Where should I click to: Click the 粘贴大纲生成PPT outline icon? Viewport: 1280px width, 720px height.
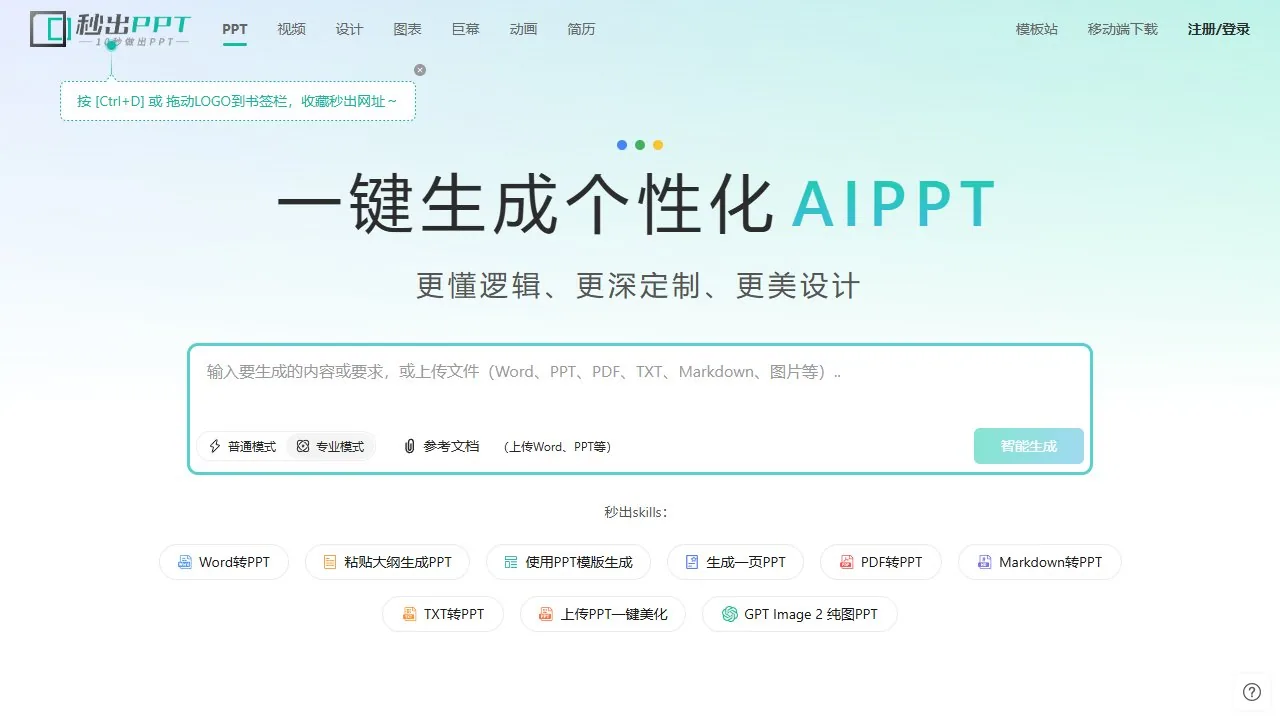tap(330, 562)
